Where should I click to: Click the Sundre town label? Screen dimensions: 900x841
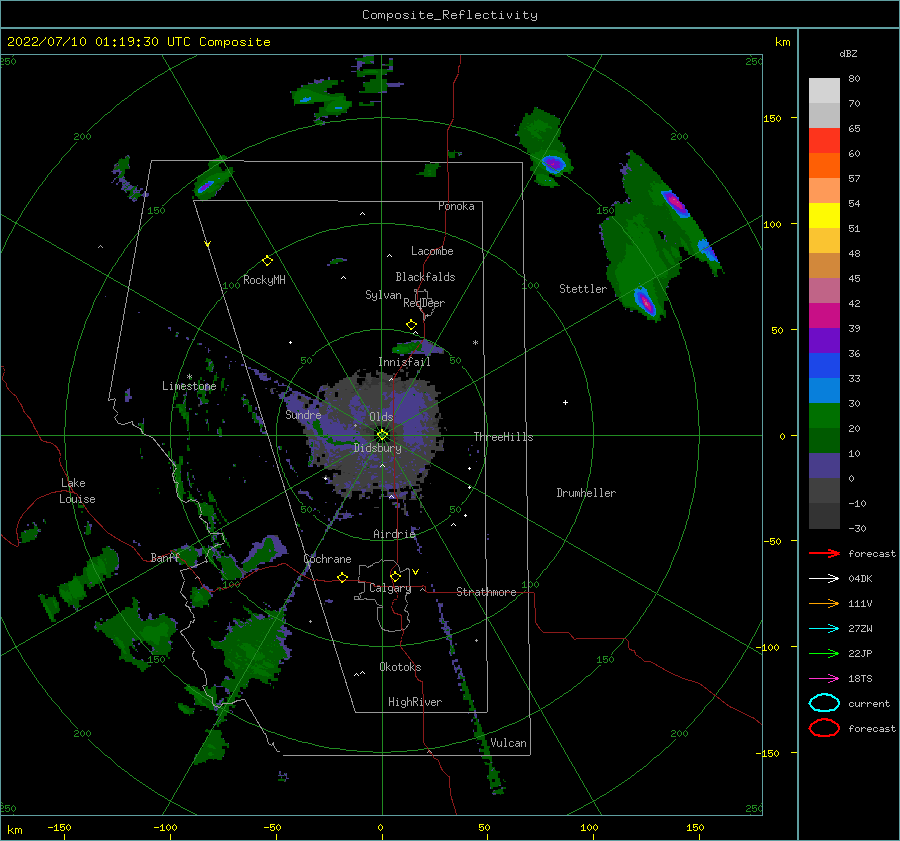click(303, 414)
